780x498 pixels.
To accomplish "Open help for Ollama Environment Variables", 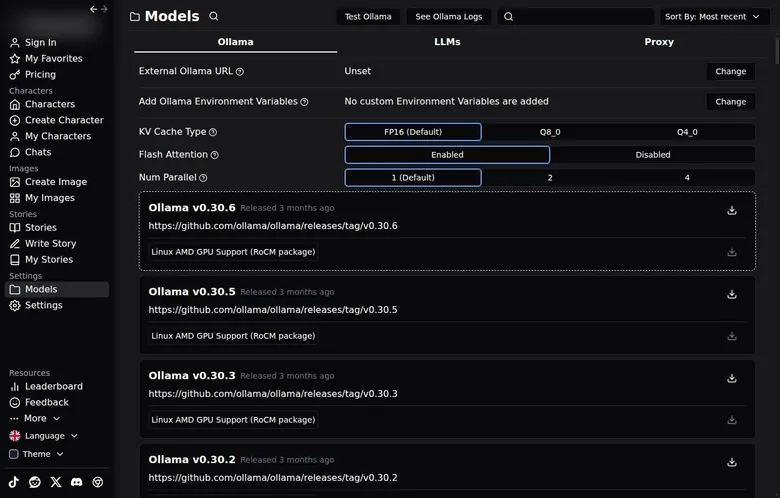I will click(x=304, y=102).
